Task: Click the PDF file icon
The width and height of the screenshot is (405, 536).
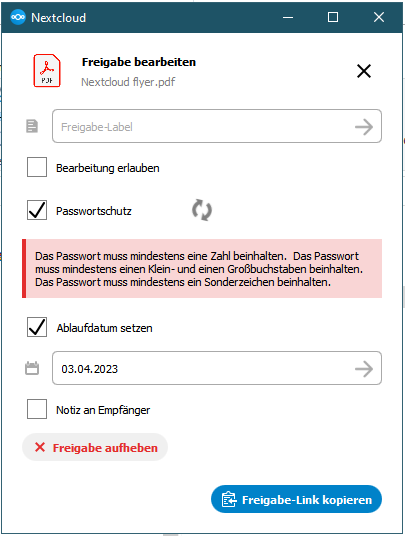Action: pyautogui.click(x=47, y=71)
